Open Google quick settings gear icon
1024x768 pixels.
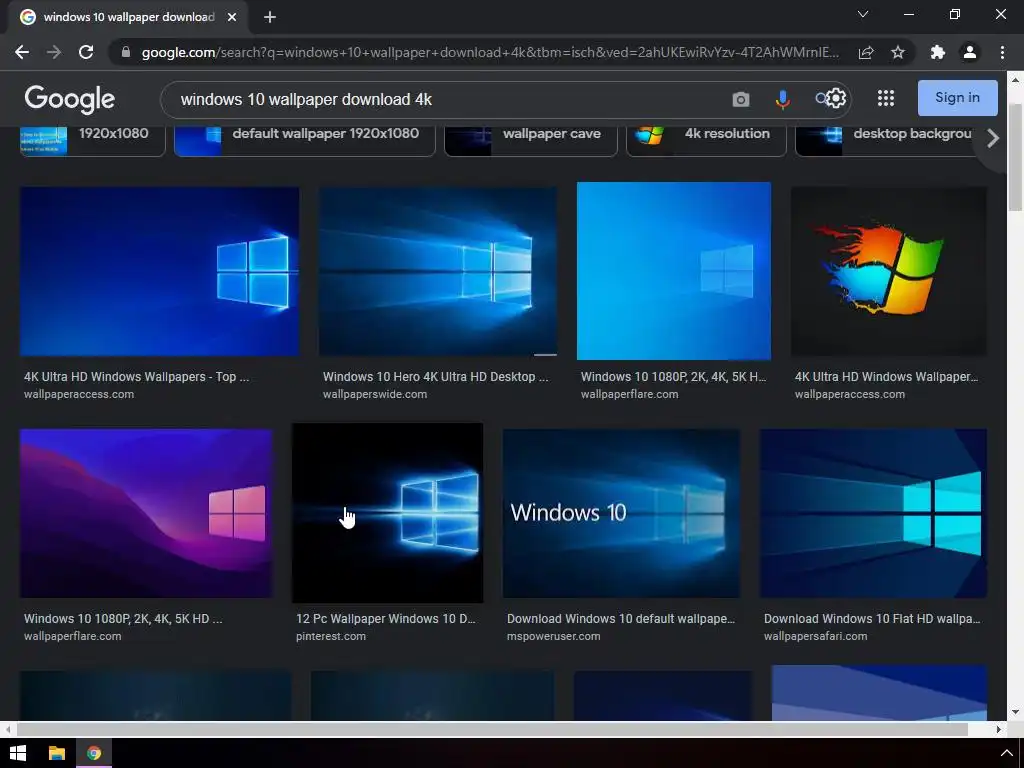coord(836,98)
